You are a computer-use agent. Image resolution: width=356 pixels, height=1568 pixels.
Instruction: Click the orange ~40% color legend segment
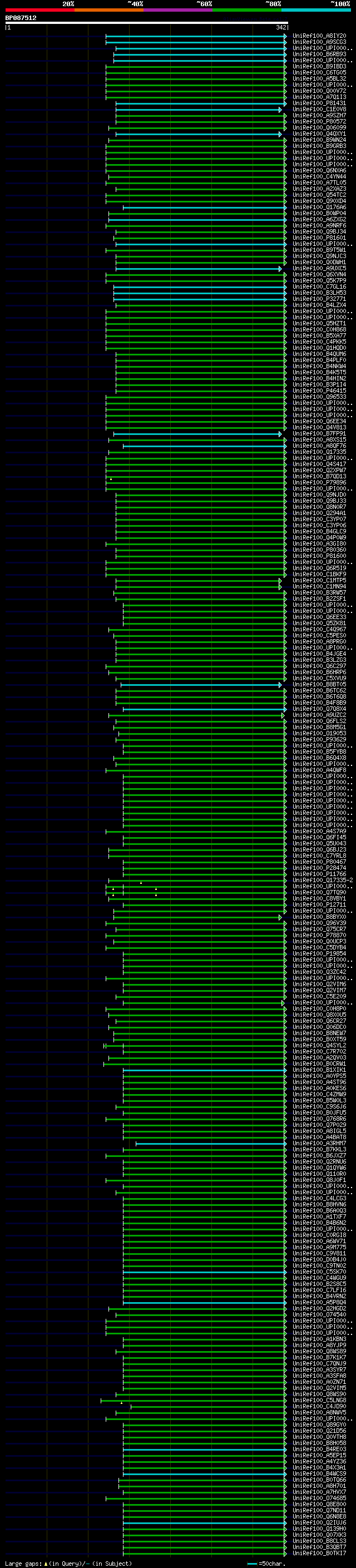[109, 10]
